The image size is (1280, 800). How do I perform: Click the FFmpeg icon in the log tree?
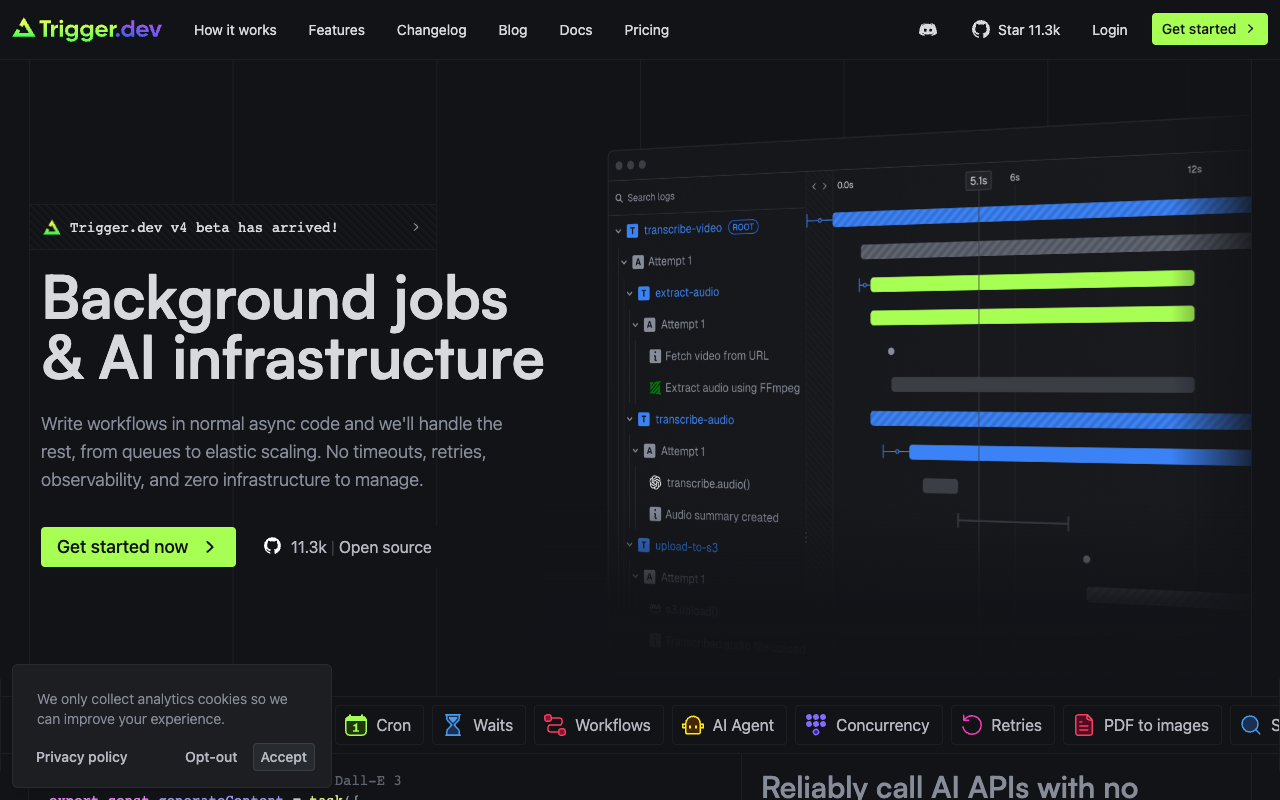point(655,387)
